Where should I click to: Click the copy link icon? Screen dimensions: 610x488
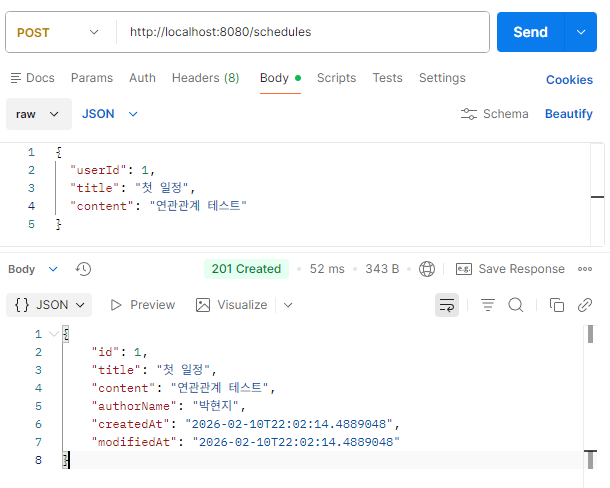click(x=585, y=305)
